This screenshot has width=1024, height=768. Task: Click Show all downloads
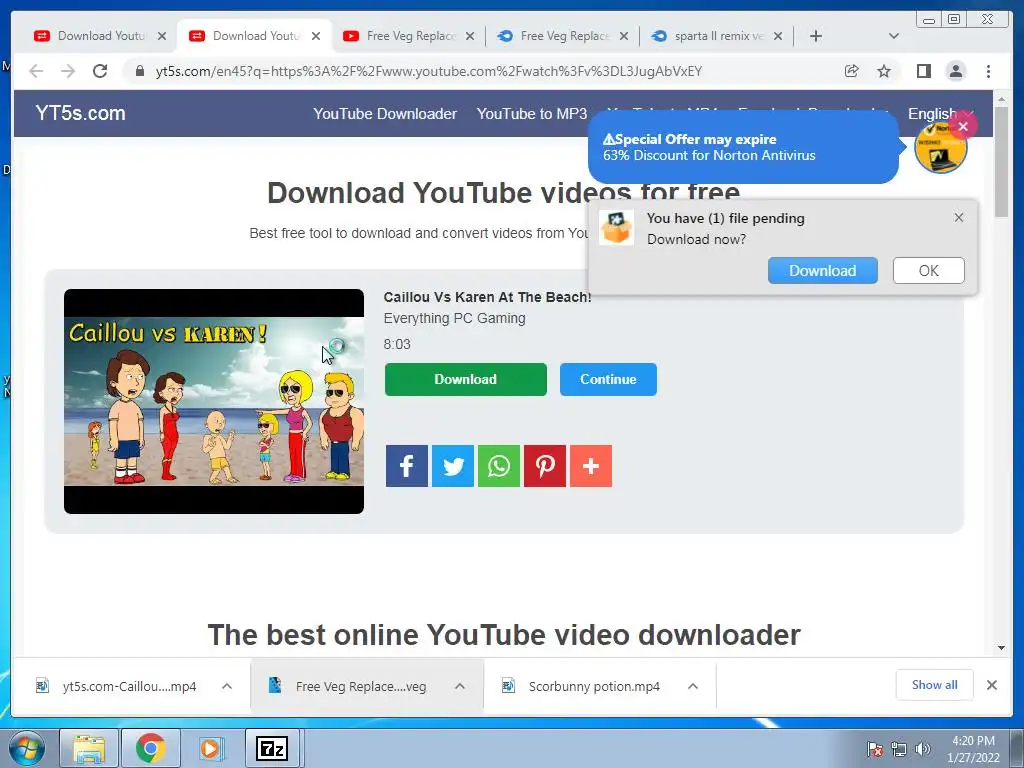pos(935,684)
